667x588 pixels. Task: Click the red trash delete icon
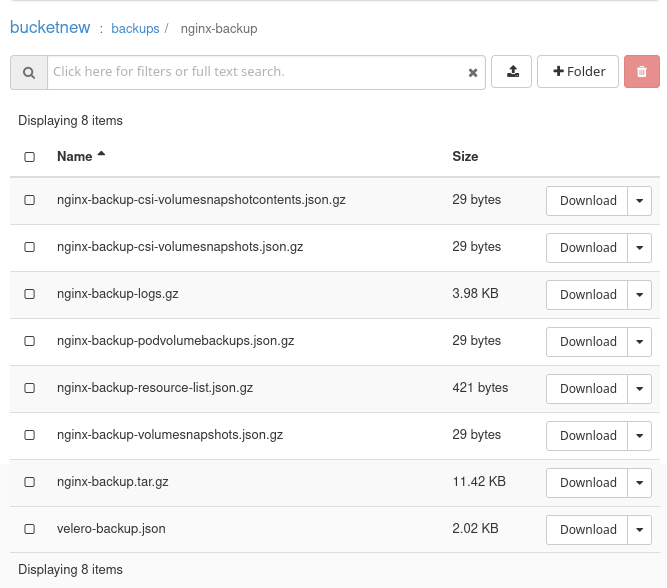coord(641,72)
